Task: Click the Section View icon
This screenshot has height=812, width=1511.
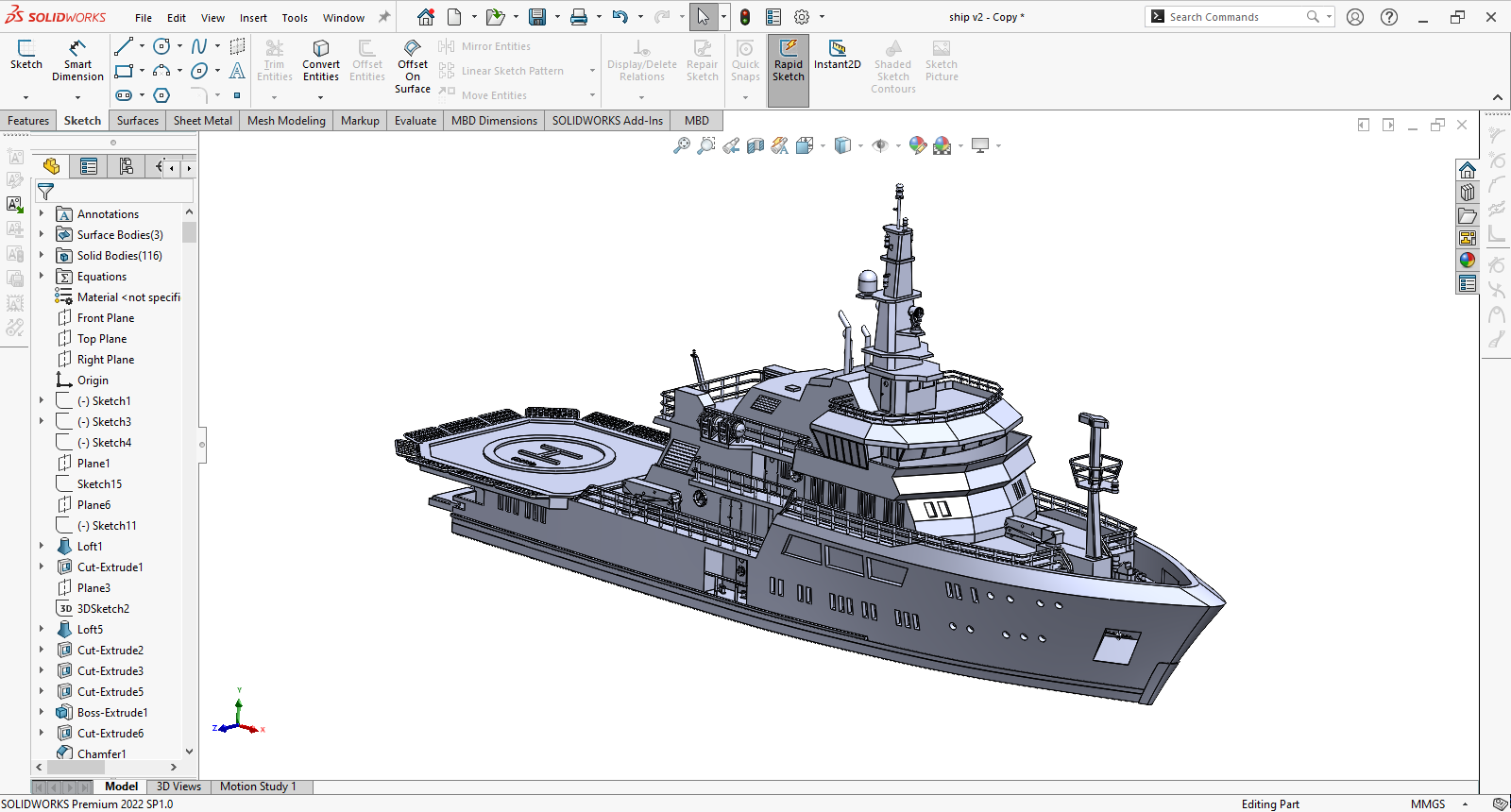Action: coord(755,145)
